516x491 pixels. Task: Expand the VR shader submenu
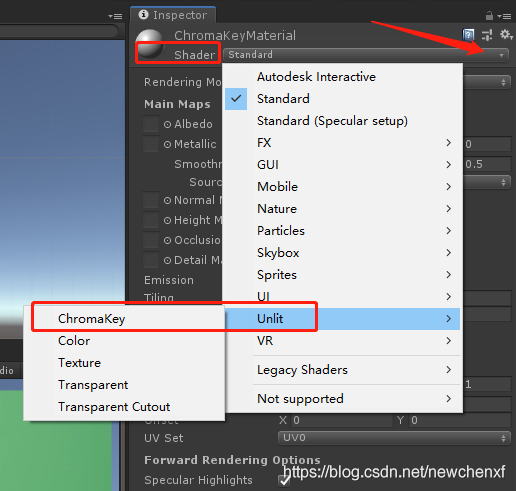[342, 341]
